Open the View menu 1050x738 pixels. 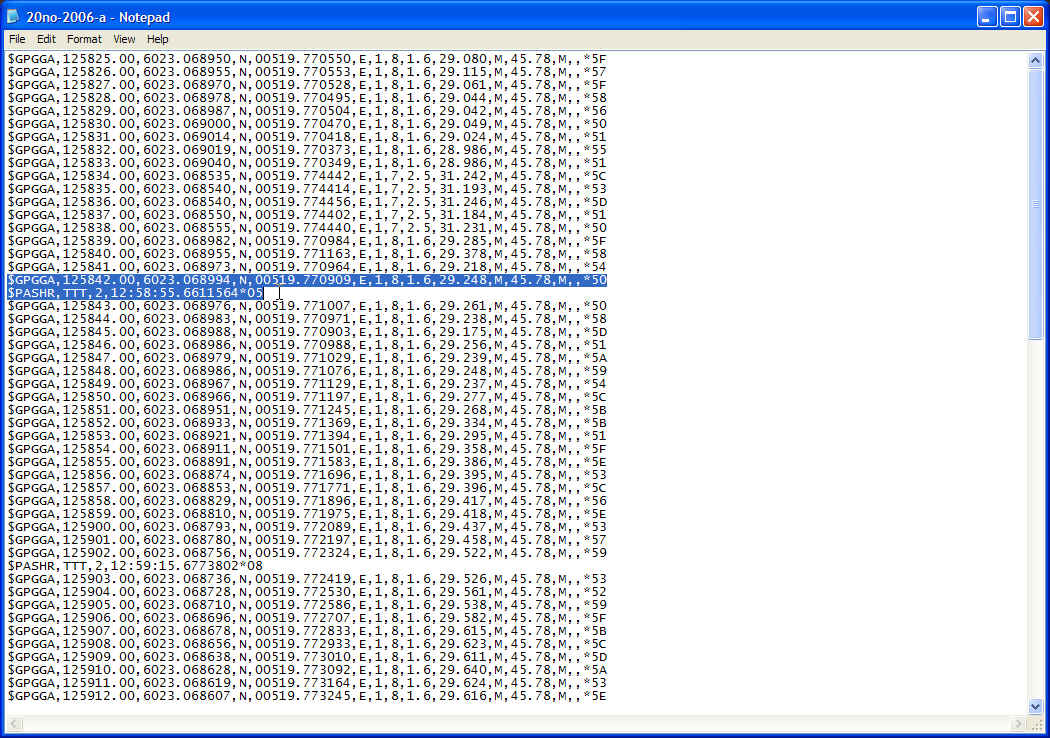[124, 39]
